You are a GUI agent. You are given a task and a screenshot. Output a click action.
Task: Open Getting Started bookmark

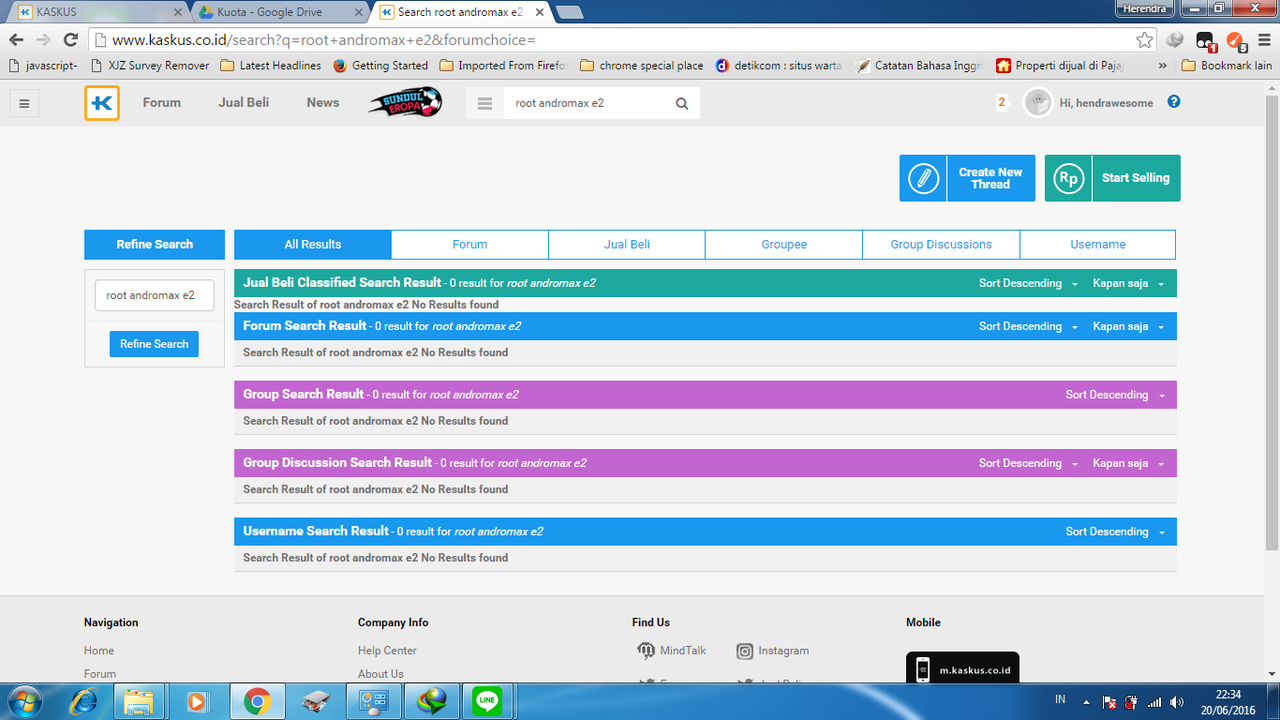tap(380, 66)
